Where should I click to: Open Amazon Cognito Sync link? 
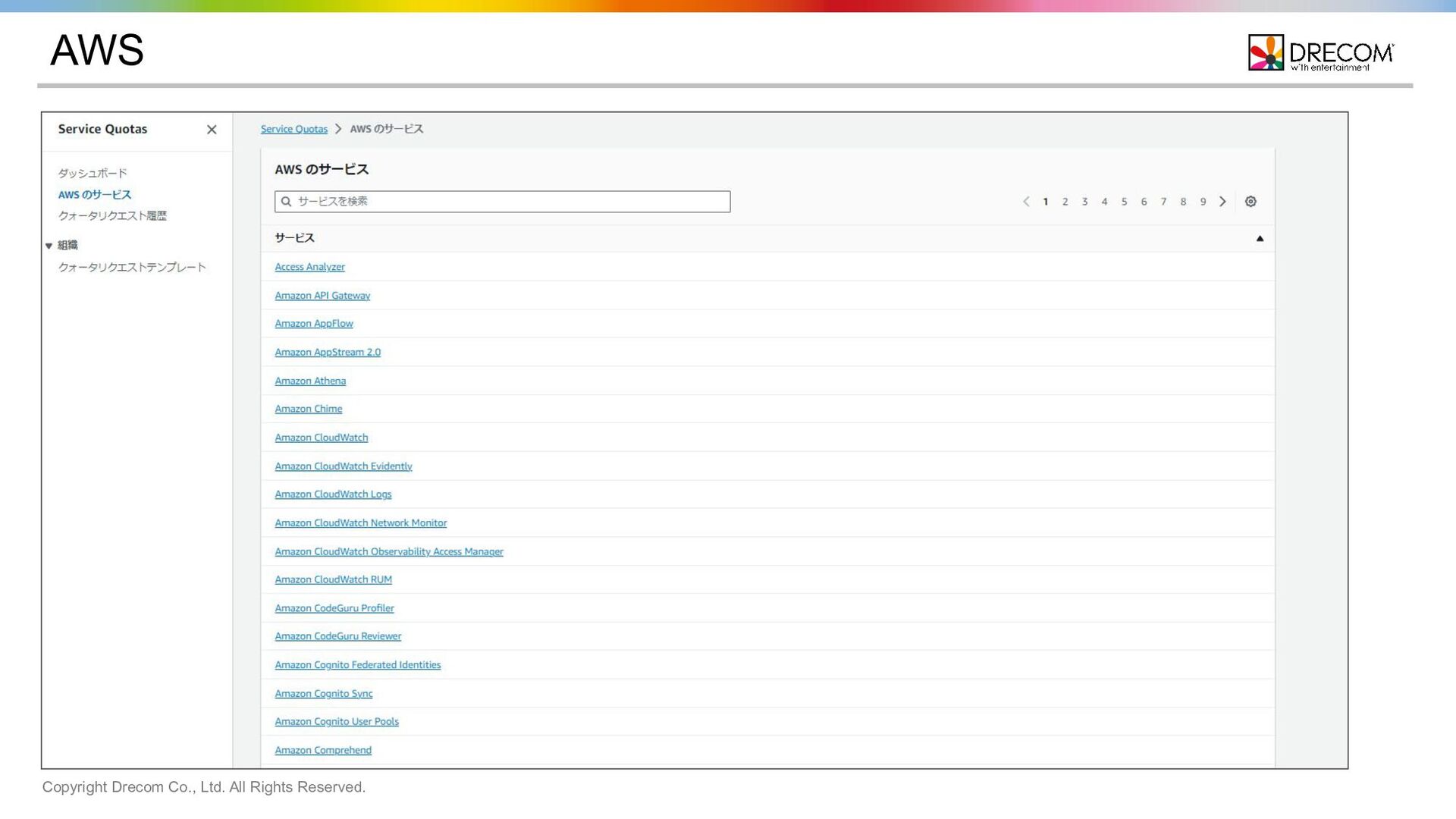pos(324,694)
